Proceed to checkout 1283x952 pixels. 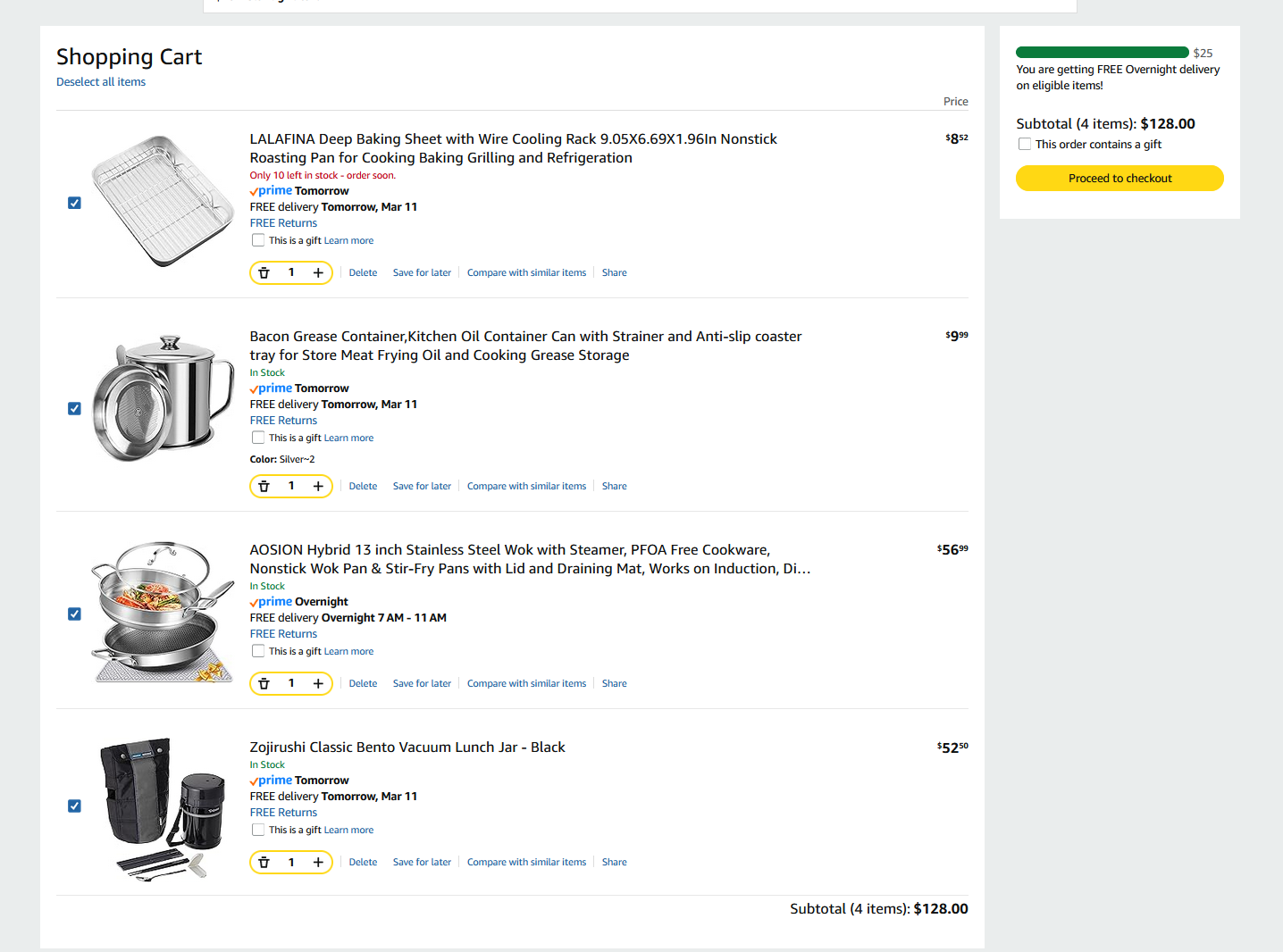click(x=1119, y=179)
